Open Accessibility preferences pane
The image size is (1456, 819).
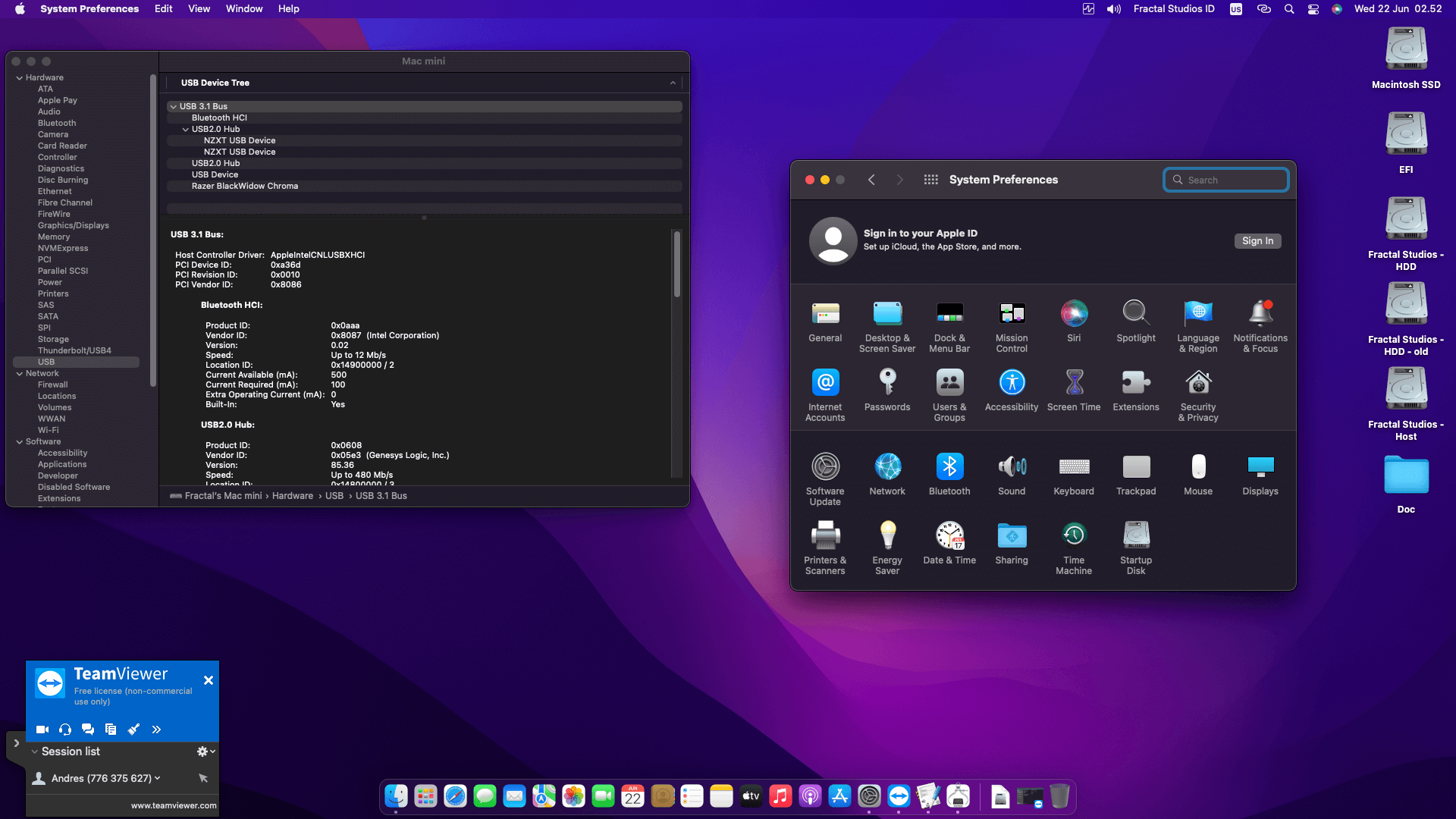pos(1012,391)
